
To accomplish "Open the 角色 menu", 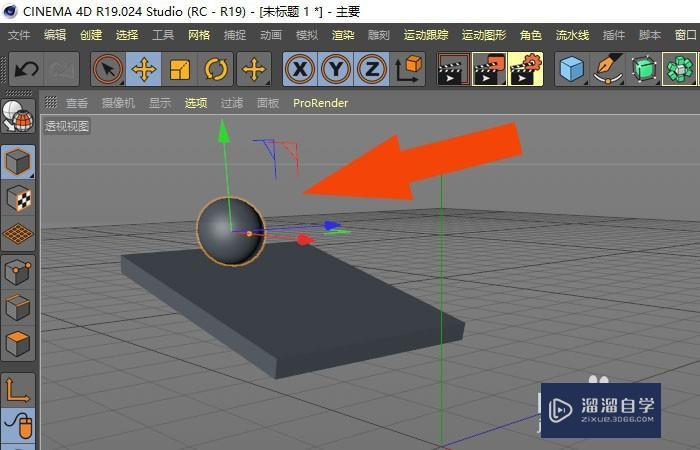I will [x=531, y=35].
